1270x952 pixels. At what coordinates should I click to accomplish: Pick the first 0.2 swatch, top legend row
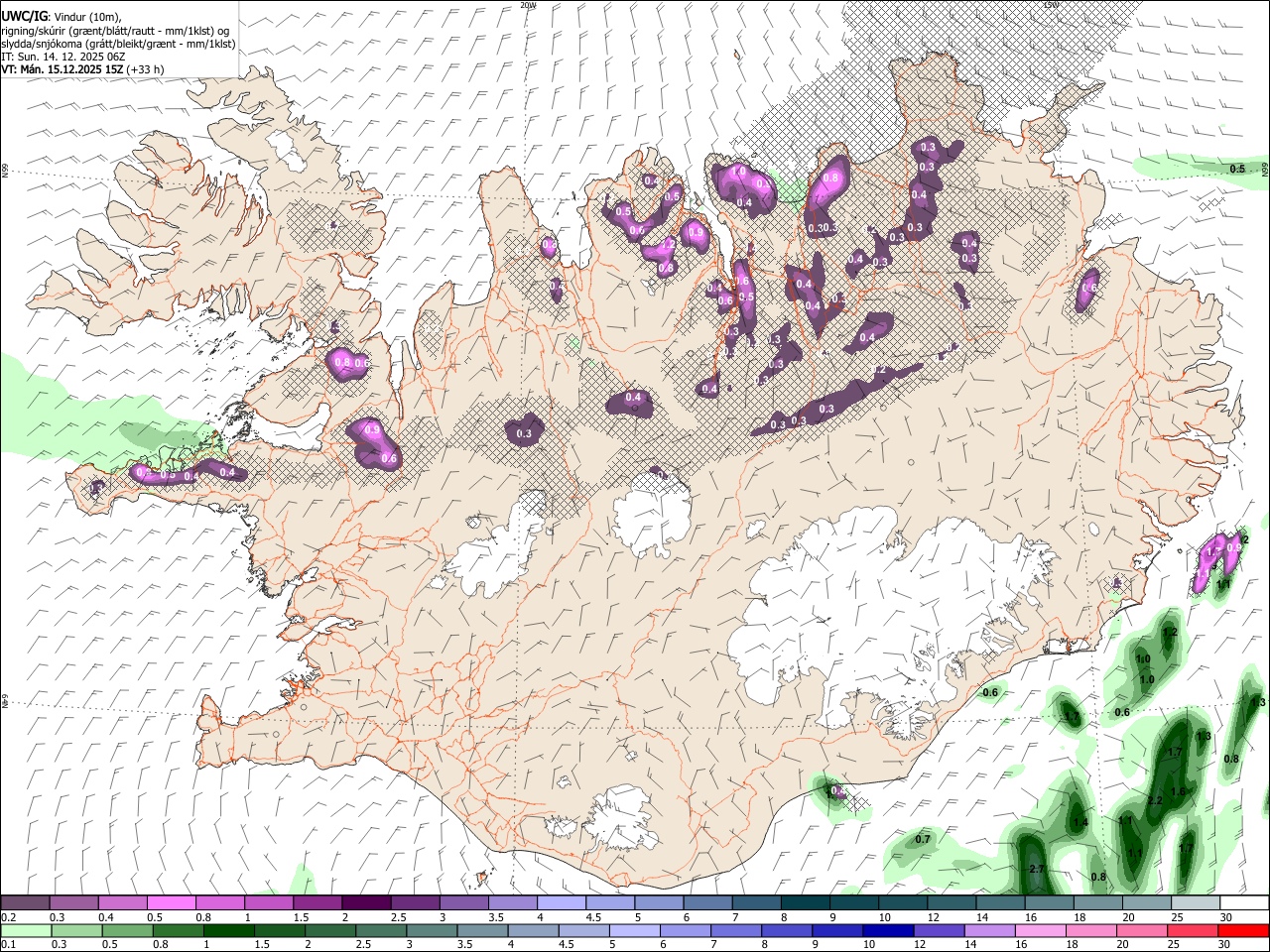tap(25, 902)
